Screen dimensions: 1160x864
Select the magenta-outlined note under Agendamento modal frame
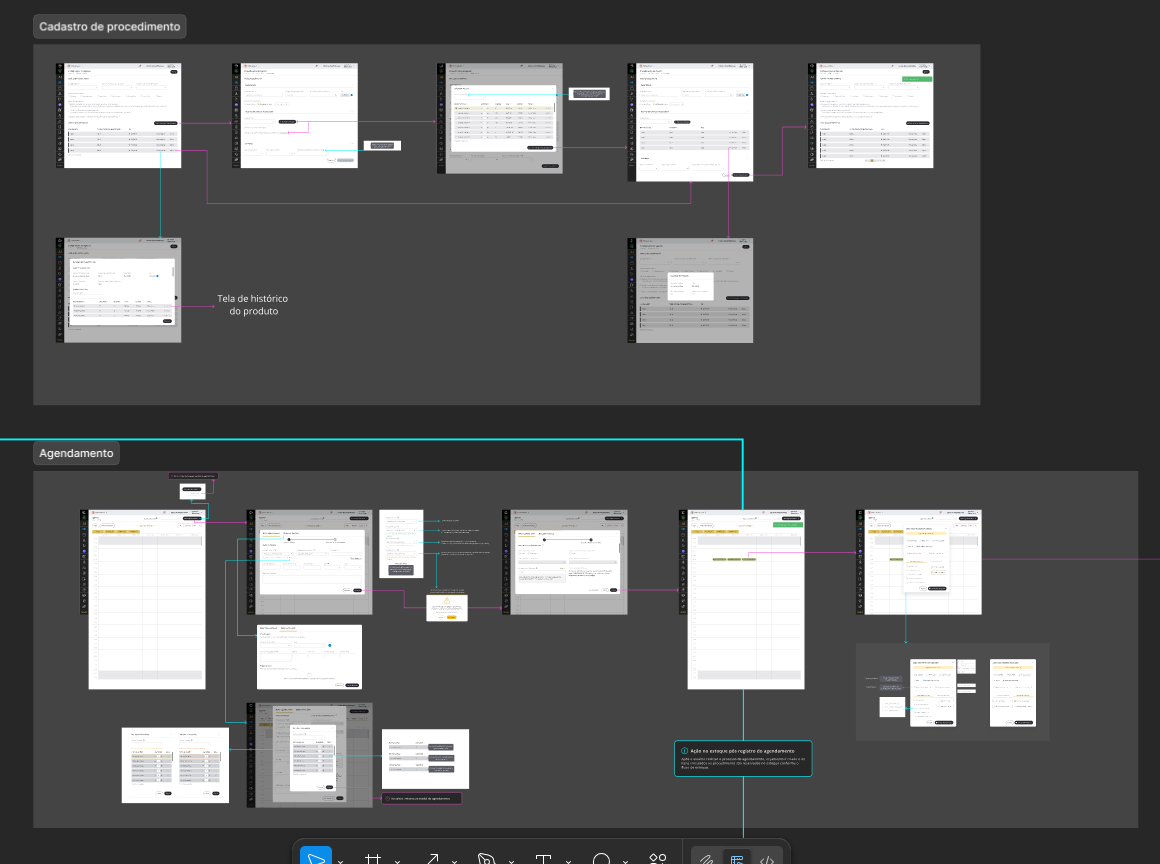pos(422,799)
